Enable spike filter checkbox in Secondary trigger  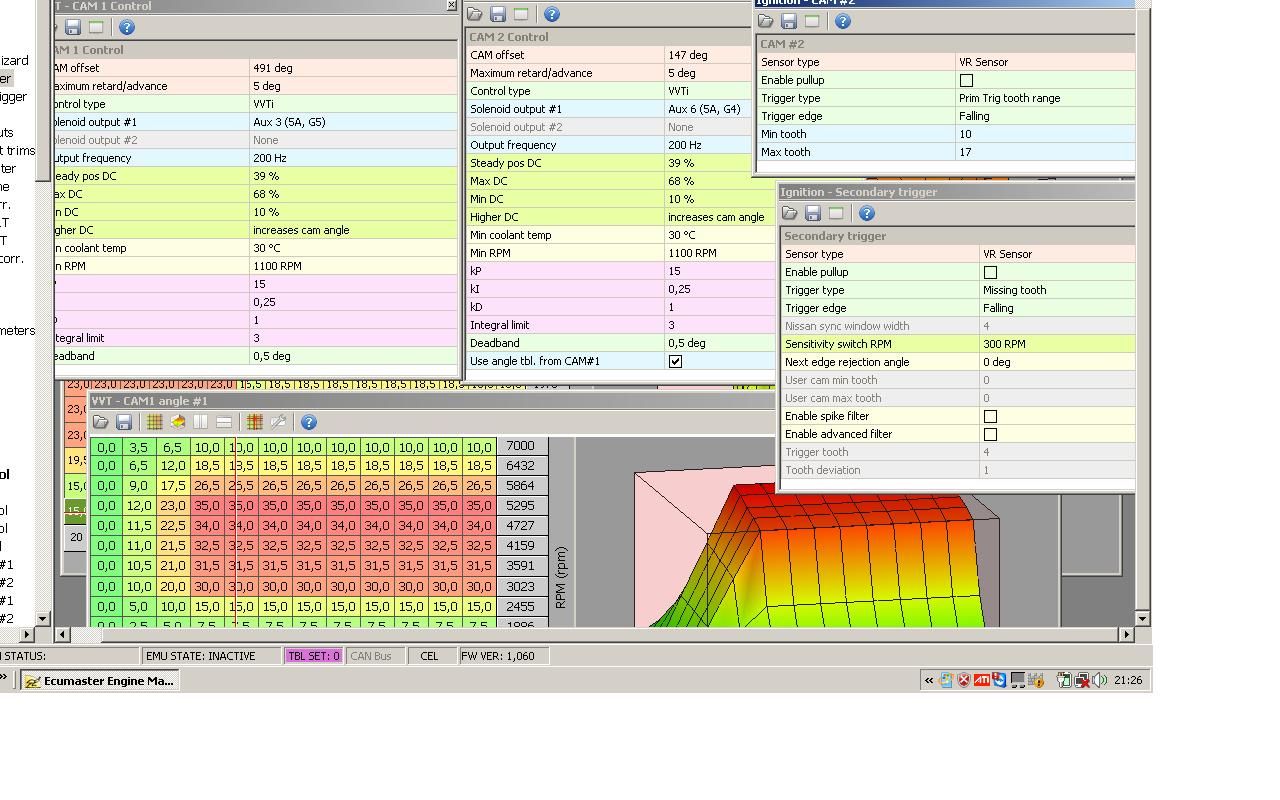990,416
